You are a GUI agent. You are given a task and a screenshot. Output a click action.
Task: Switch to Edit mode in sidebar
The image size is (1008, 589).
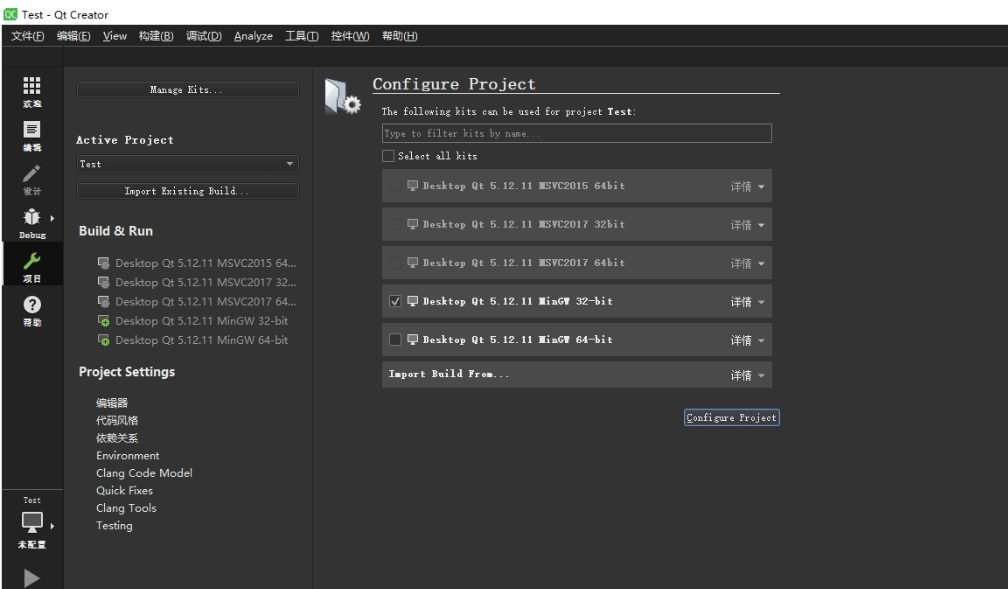(32, 129)
